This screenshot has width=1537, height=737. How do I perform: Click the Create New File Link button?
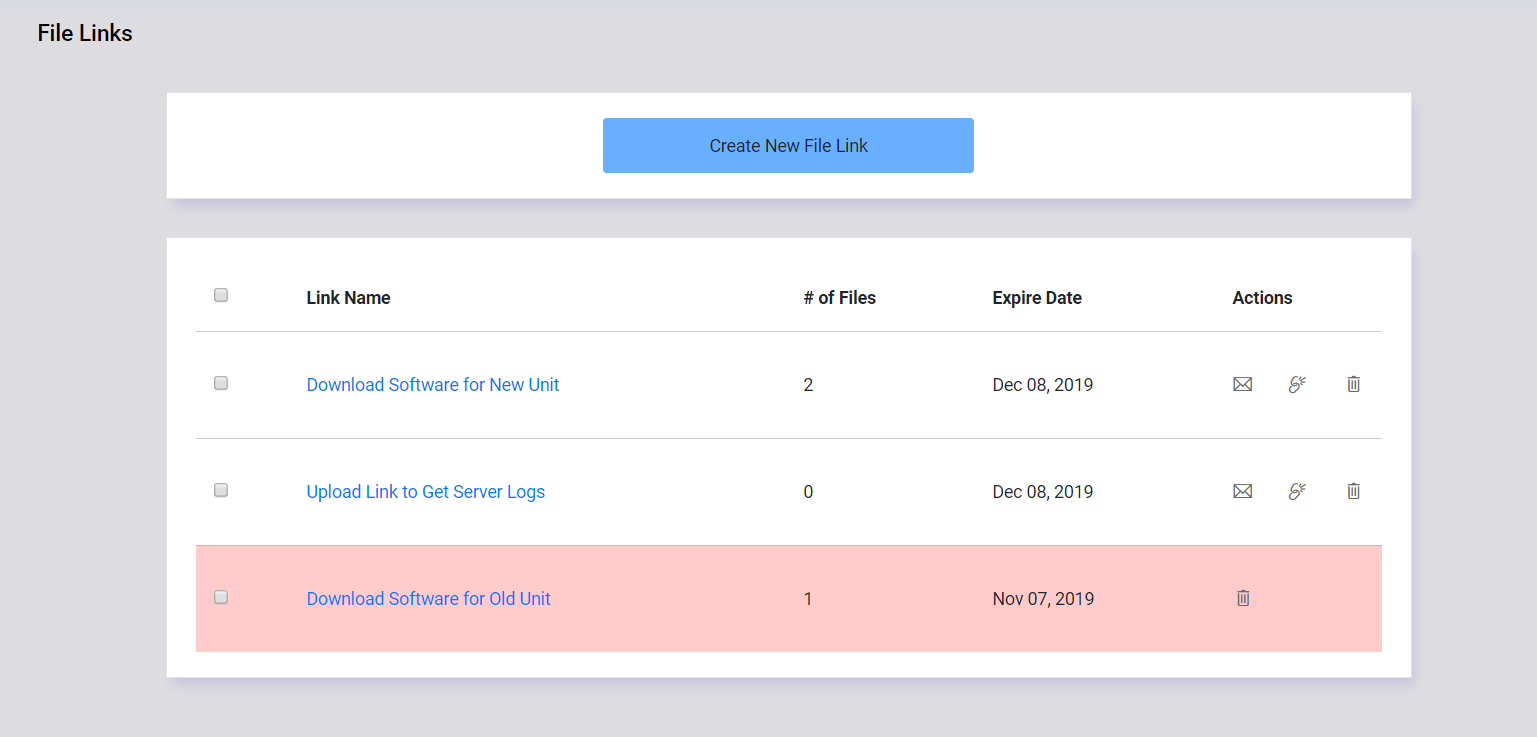coord(788,145)
